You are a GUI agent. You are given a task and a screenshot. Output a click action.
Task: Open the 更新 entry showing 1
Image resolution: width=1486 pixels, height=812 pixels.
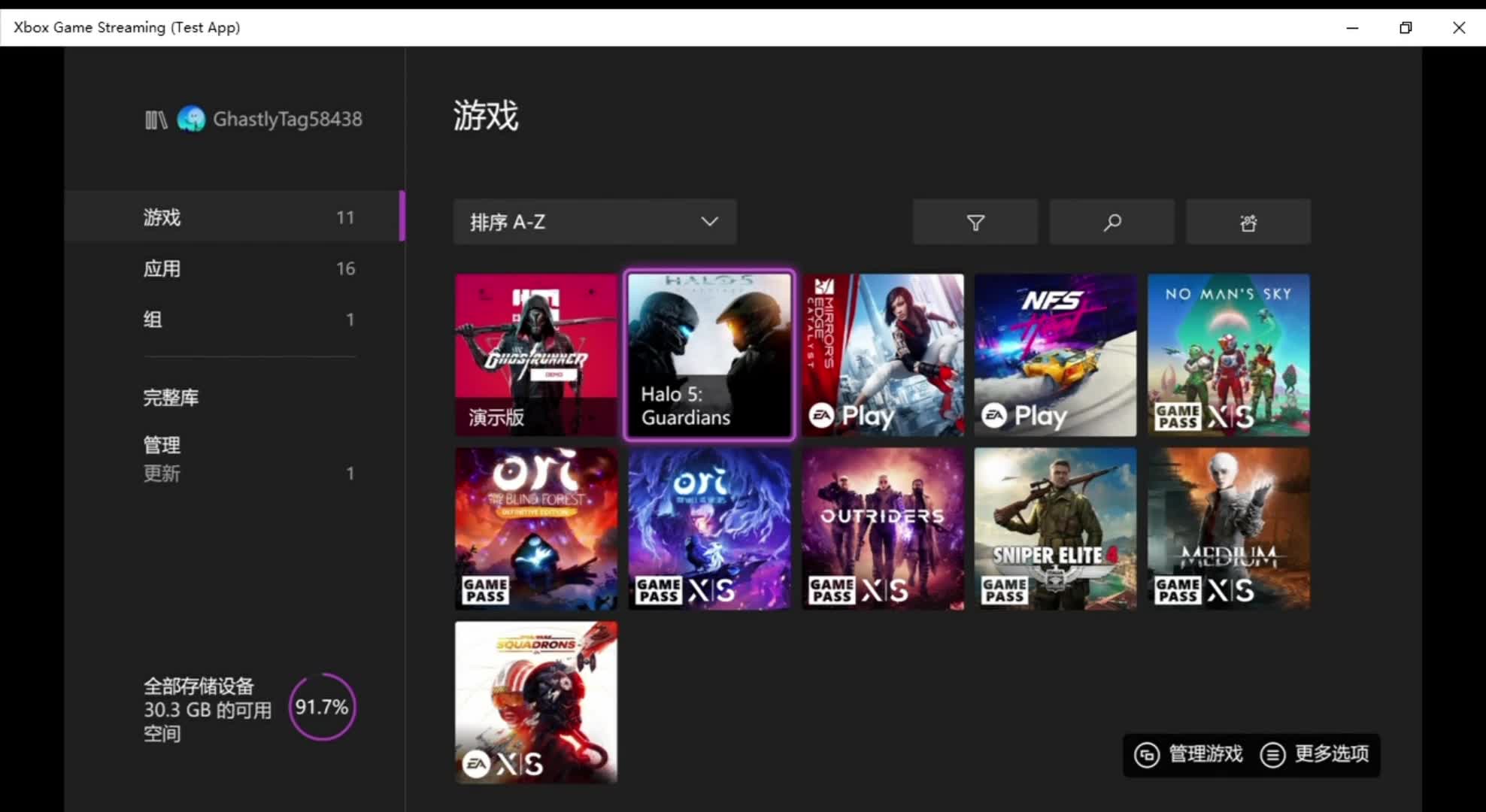click(248, 474)
